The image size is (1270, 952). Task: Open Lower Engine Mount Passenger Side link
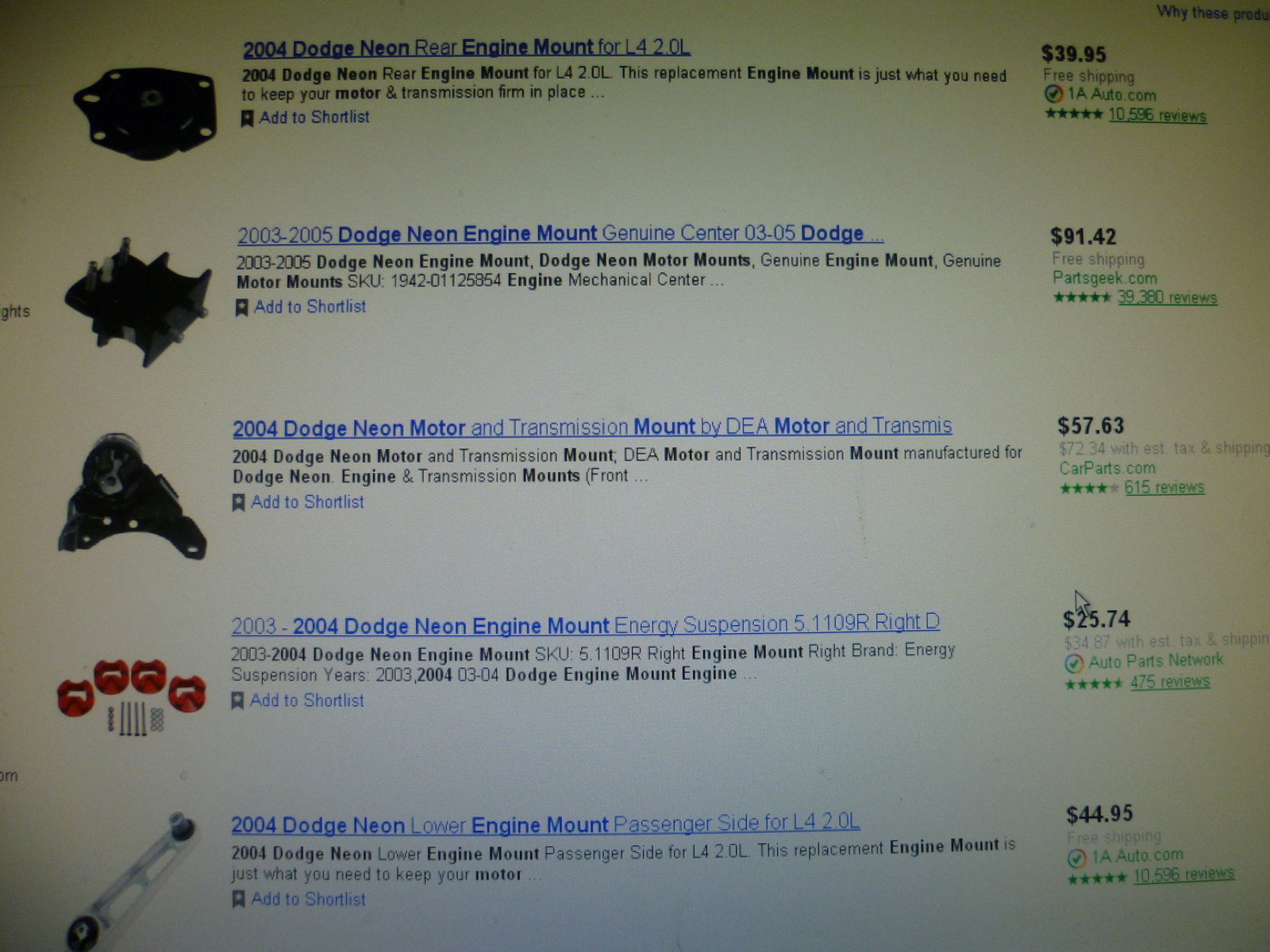(x=545, y=823)
